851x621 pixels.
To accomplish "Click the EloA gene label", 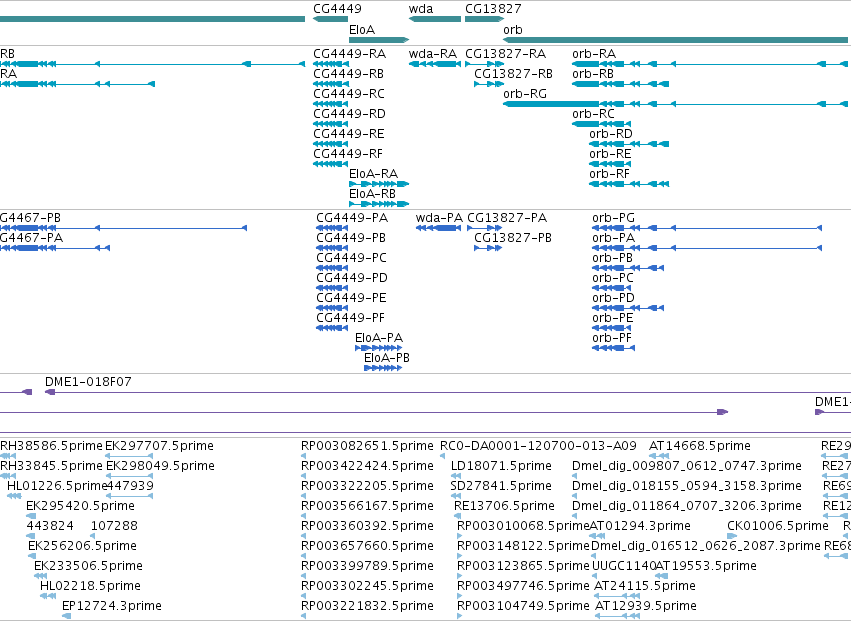I will point(361,30).
